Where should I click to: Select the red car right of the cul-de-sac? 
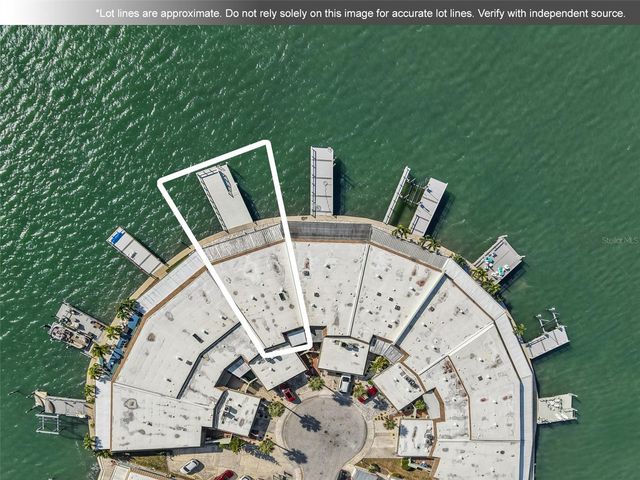click(367, 394)
